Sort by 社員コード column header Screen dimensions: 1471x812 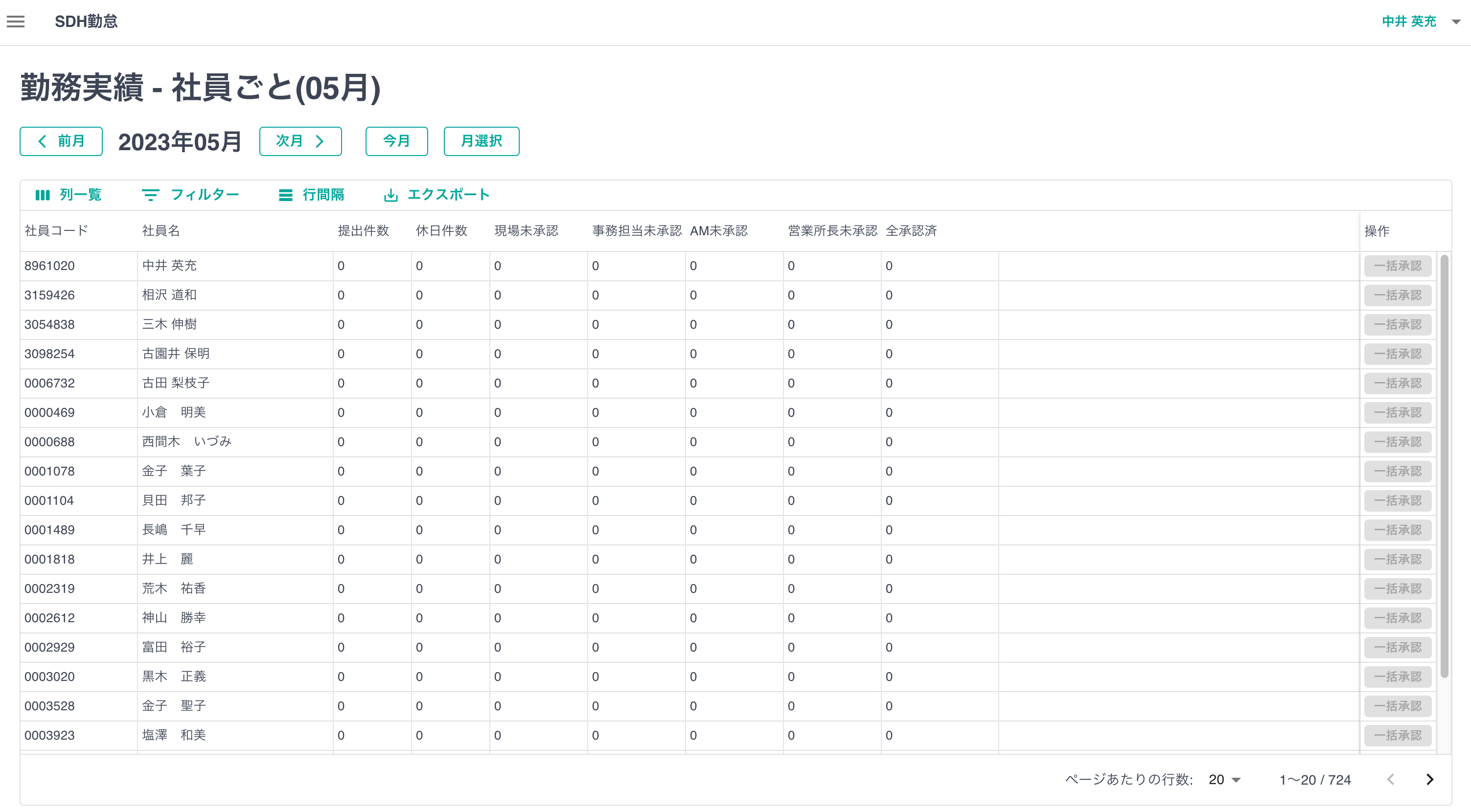click(x=56, y=230)
